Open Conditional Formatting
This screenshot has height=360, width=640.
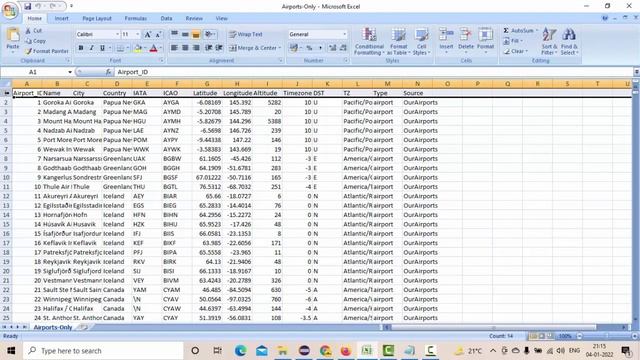coord(369,41)
